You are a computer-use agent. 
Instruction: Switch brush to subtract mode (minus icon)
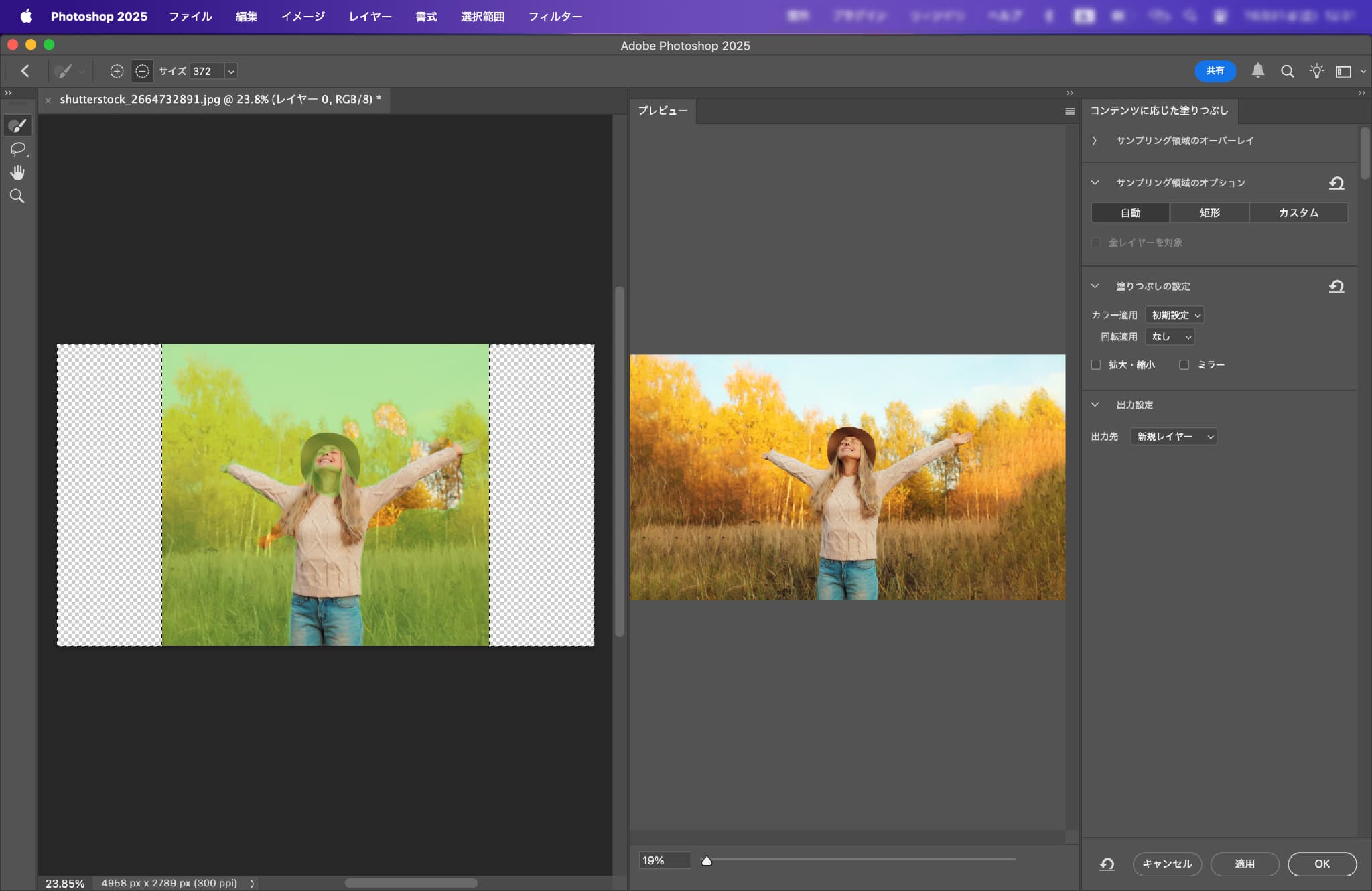142,71
